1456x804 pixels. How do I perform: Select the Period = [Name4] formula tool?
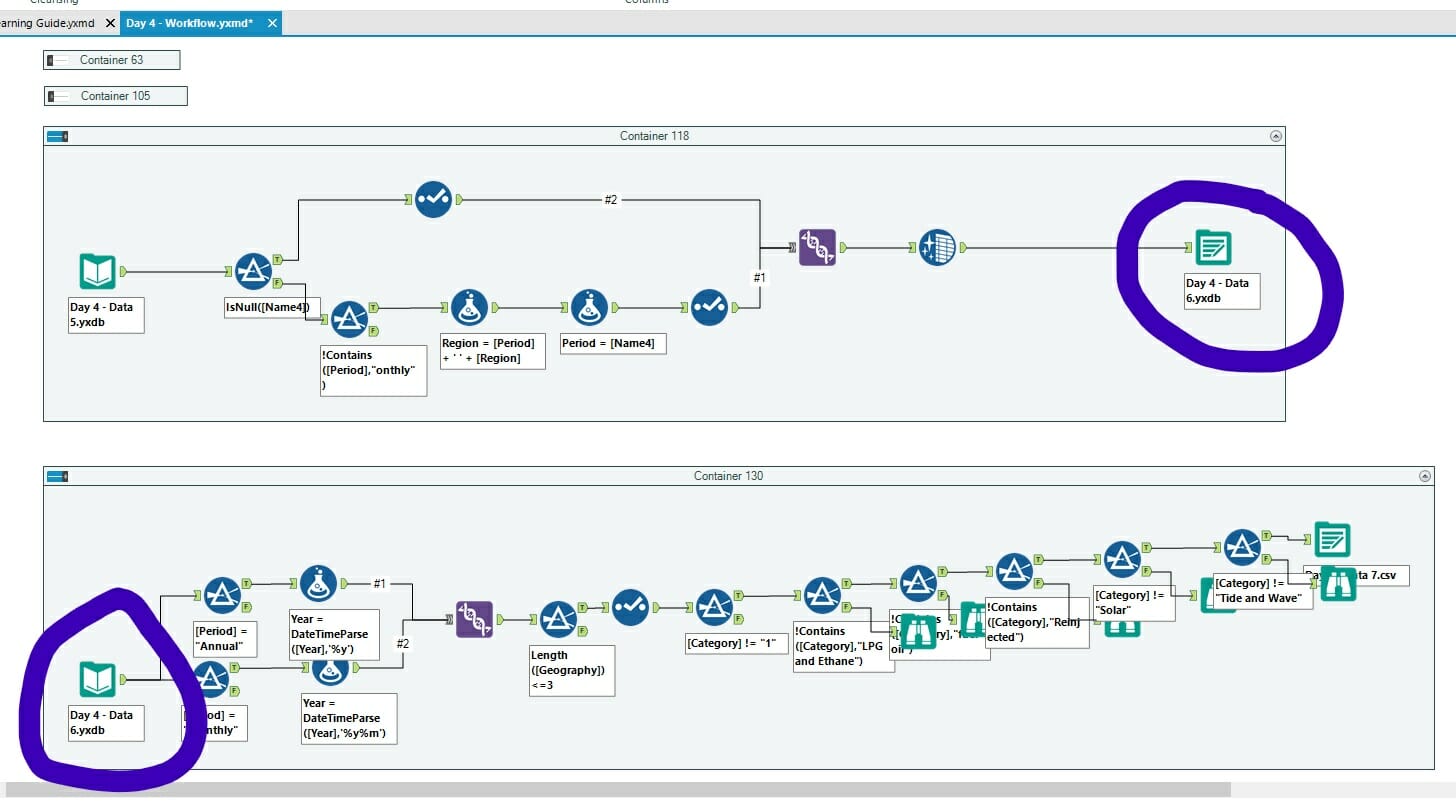pyautogui.click(x=589, y=308)
